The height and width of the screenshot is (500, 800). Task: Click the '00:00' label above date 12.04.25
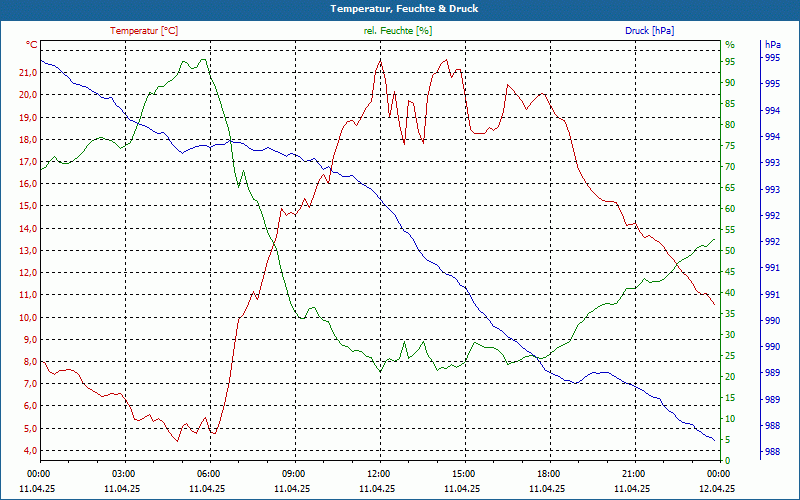click(x=719, y=473)
